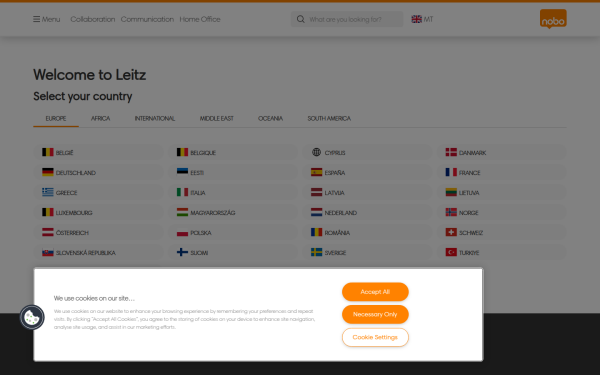
Task: Click the Cyprus globe icon
Action: click(x=316, y=152)
